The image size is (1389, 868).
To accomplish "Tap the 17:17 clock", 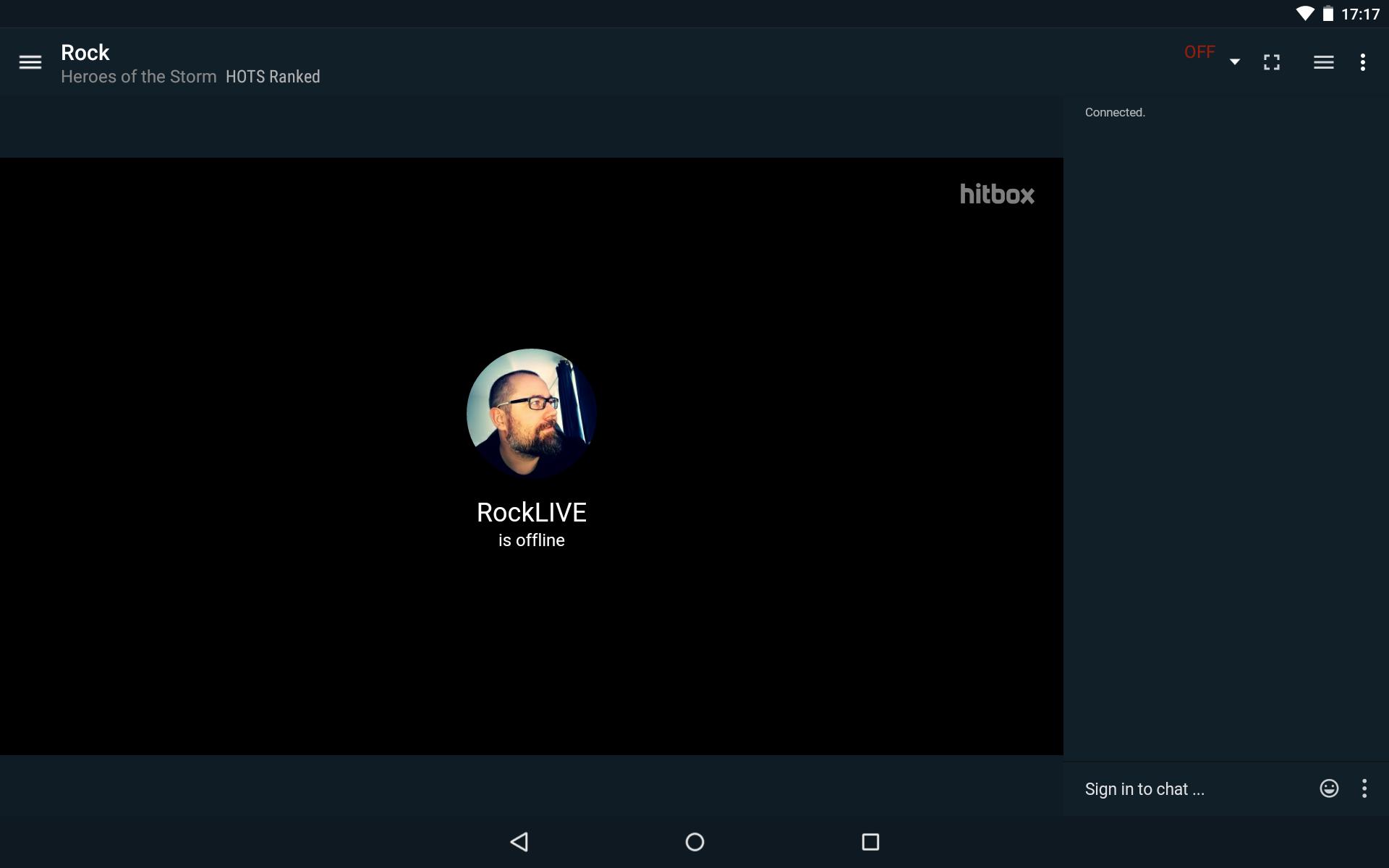I will click(1360, 14).
